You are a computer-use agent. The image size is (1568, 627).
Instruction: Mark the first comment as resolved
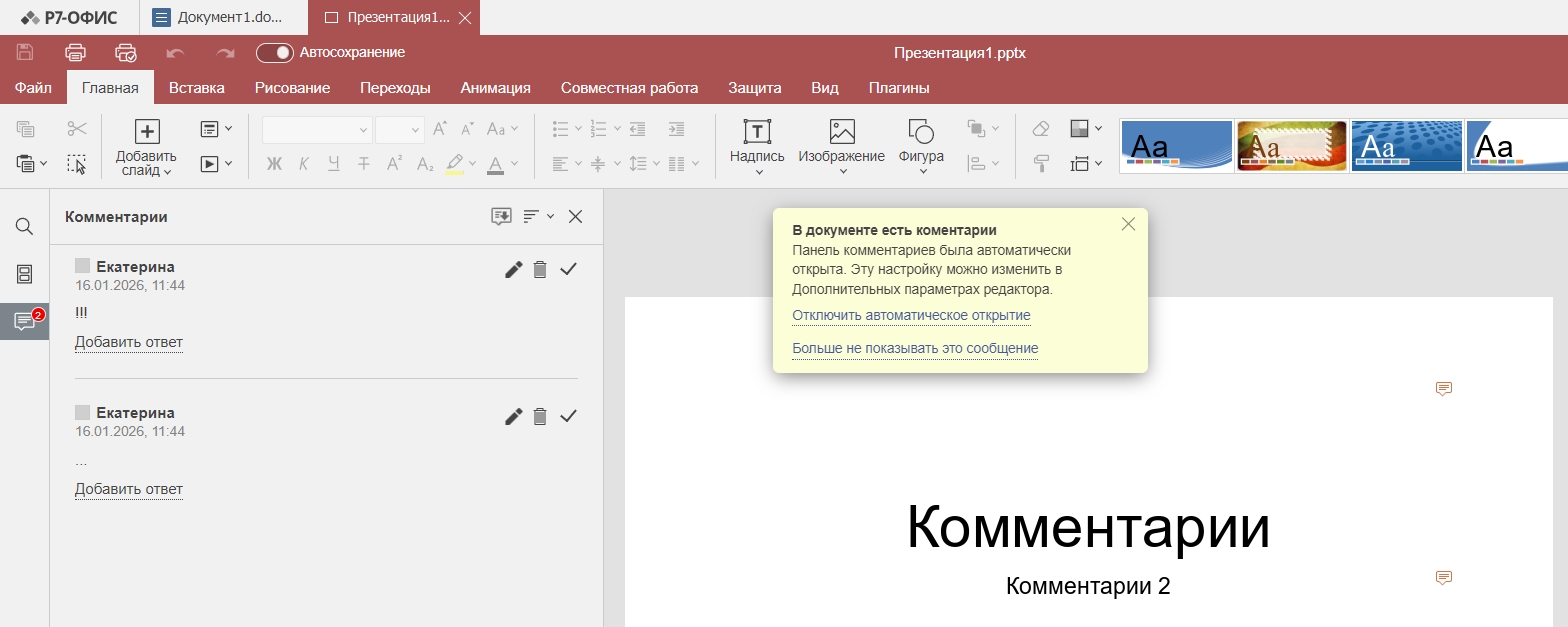569,269
